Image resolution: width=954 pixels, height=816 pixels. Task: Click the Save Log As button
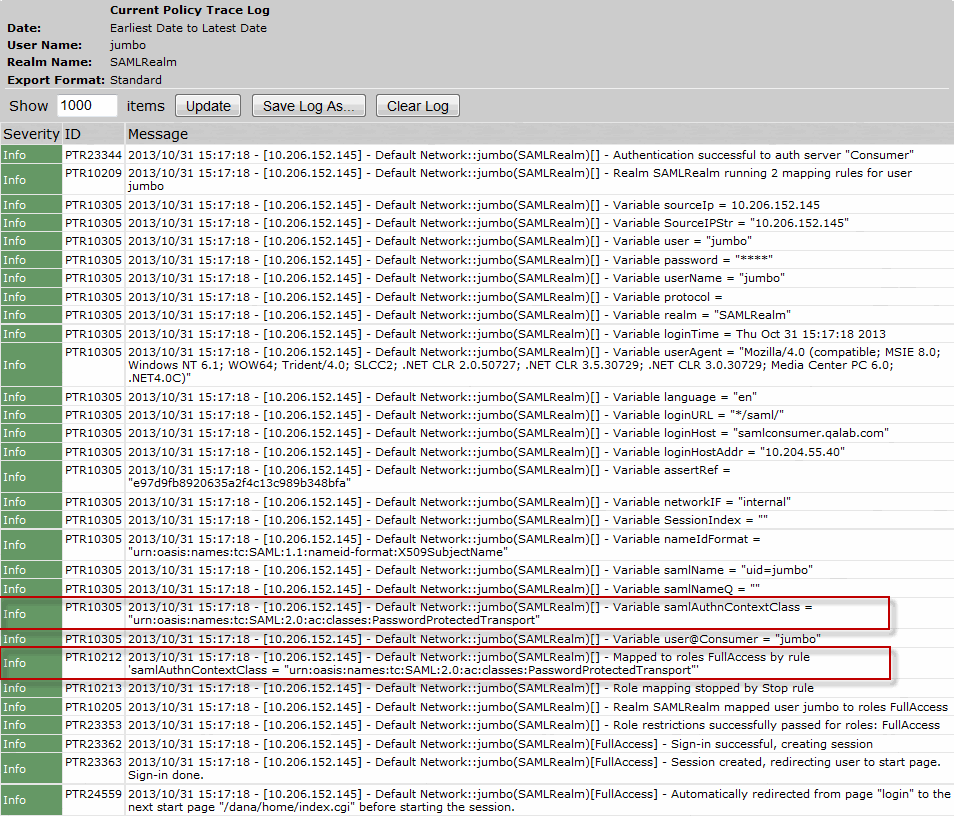point(308,106)
